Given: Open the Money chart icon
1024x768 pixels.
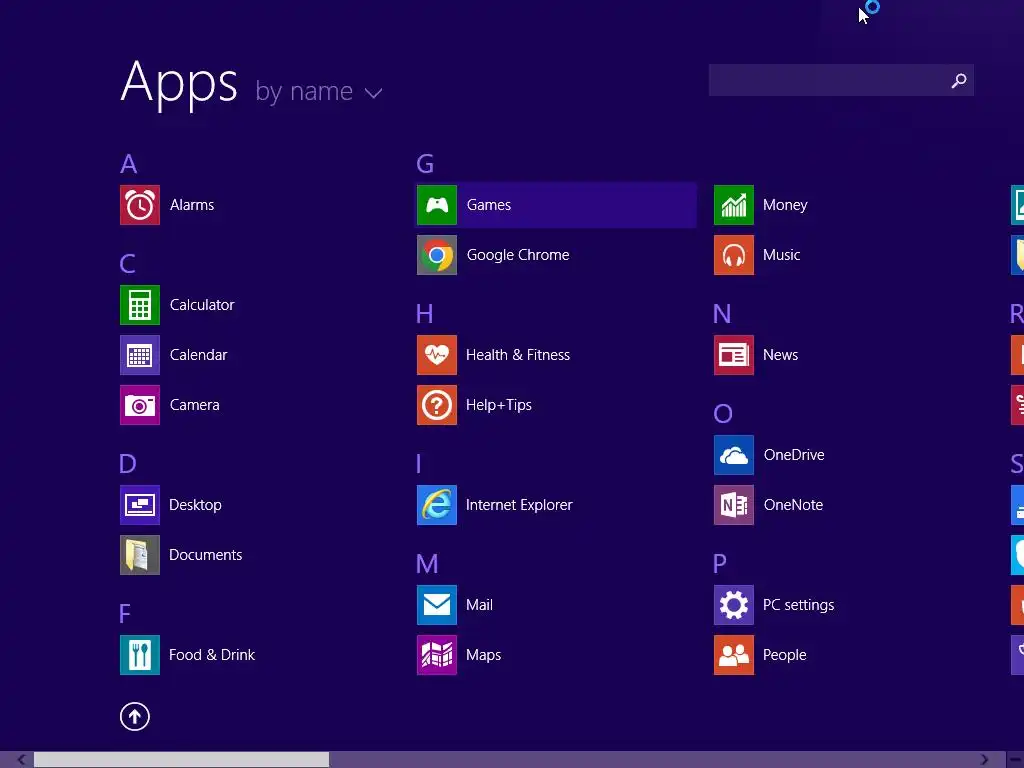Looking at the screenshot, I should [x=734, y=205].
